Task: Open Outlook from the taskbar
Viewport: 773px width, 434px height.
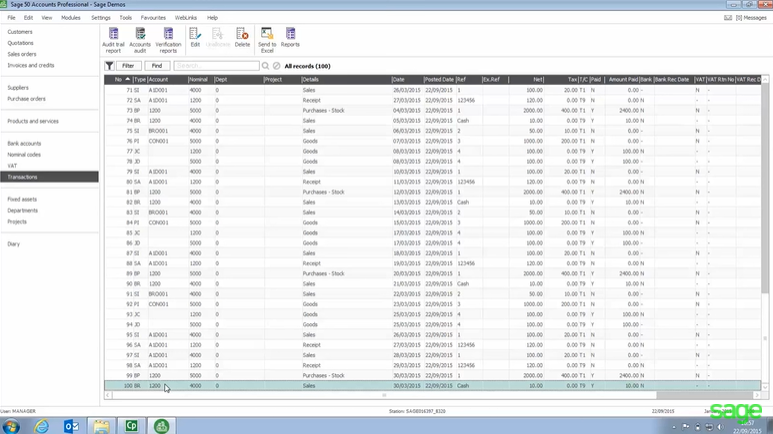Action: [x=71, y=426]
